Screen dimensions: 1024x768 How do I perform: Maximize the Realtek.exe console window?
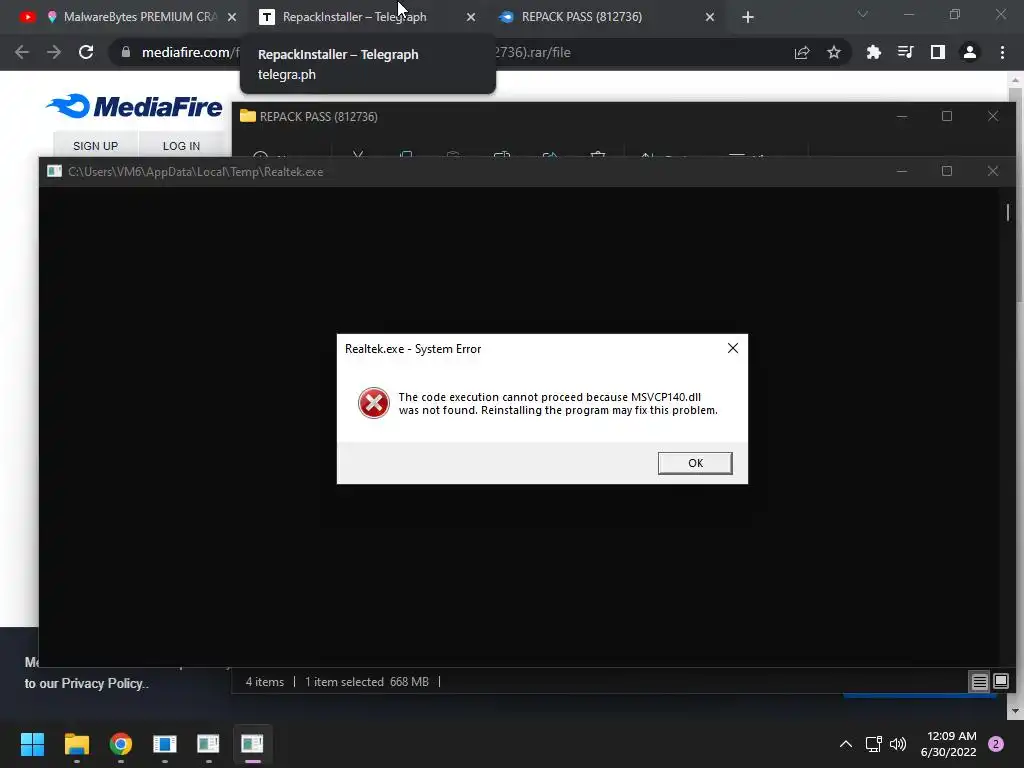pyautogui.click(x=947, y=171)
